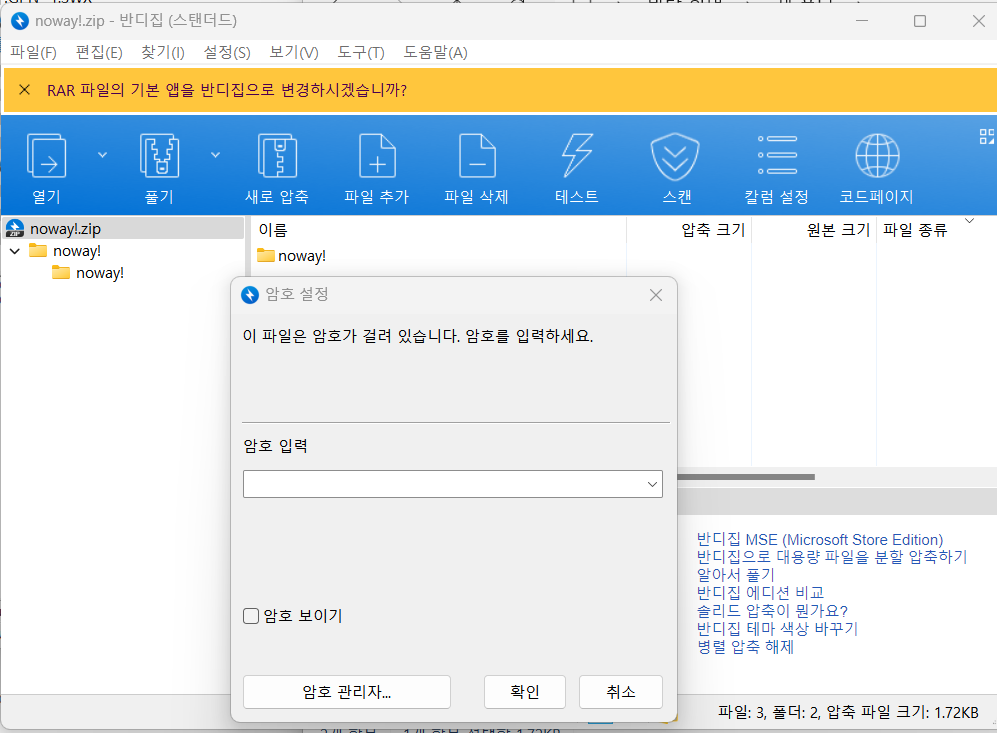The image size is (997, 733).
Task: Open 반디집 테마 색상 바꾸기 link
Action: point(778,629)
